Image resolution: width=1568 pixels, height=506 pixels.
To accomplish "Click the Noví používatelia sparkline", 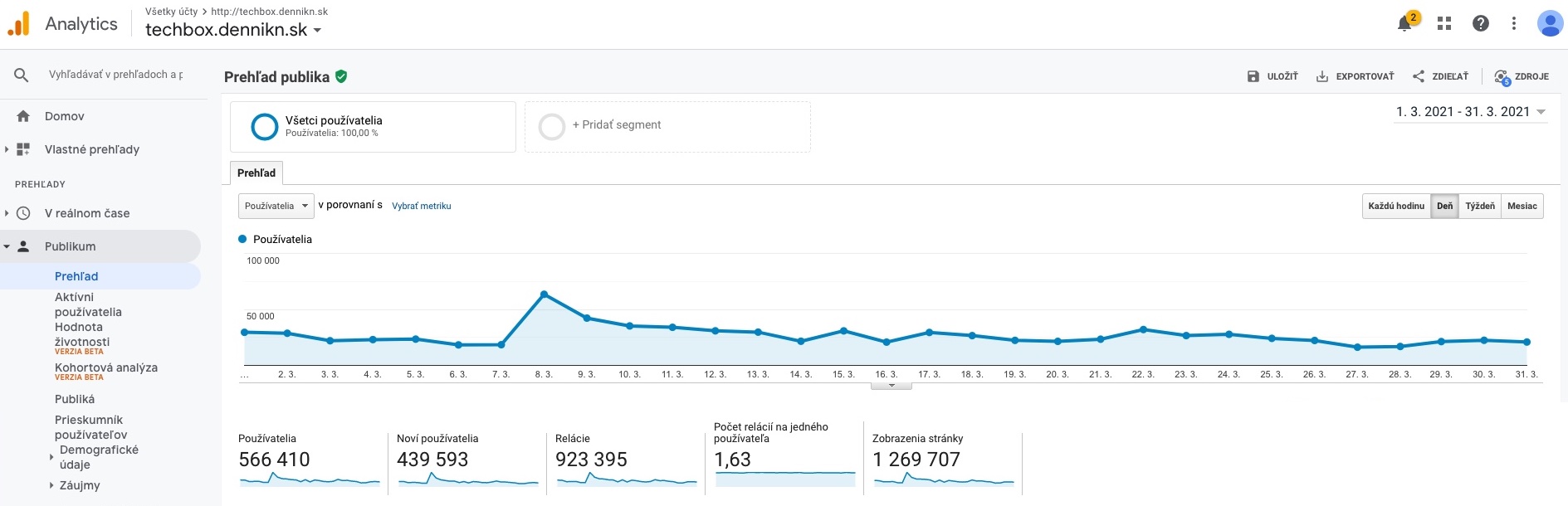I will click(468, 479).
